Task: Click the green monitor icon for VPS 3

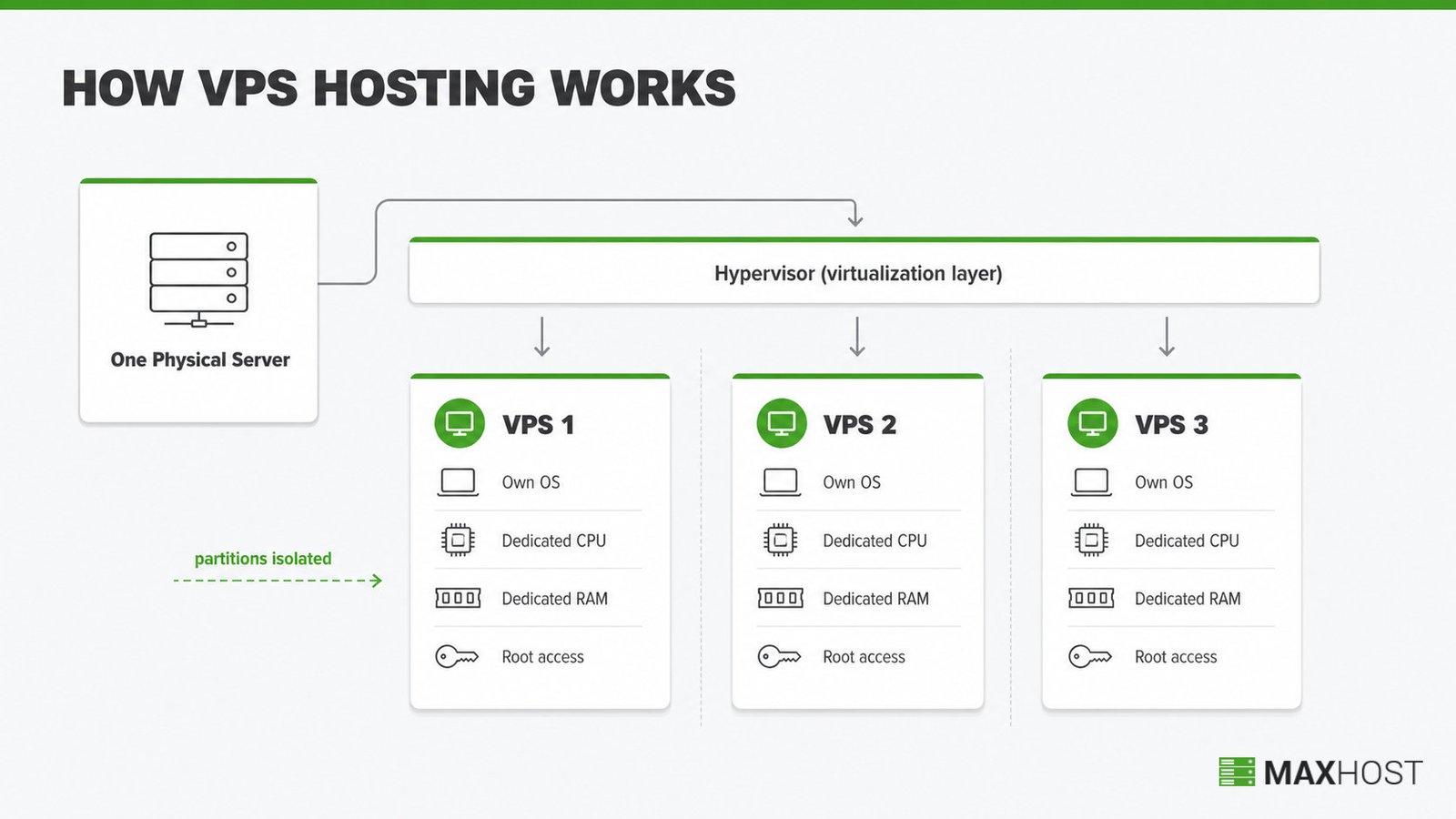Action: 1092,423
